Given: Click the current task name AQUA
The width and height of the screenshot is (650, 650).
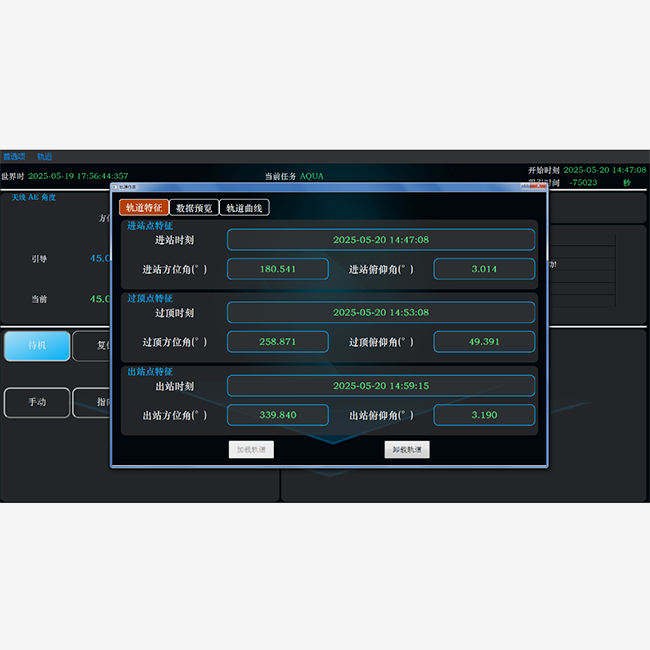Looking at the screenshot, I should coord(312,176).
